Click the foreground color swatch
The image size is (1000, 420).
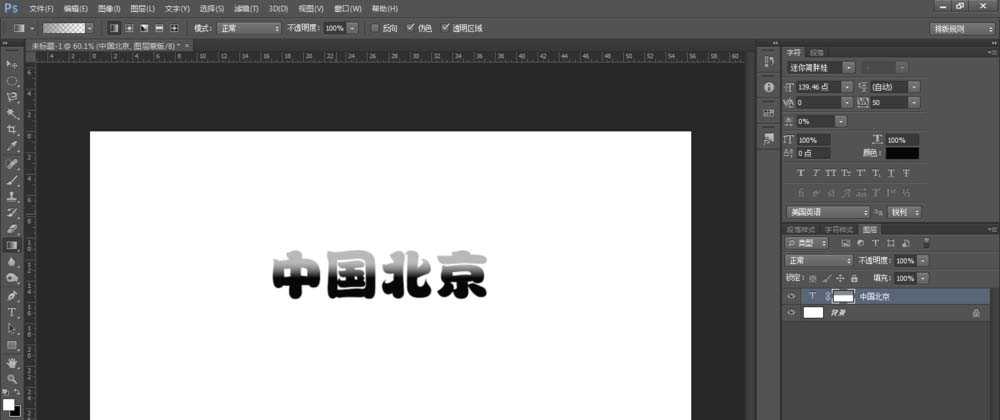(8, 405)
